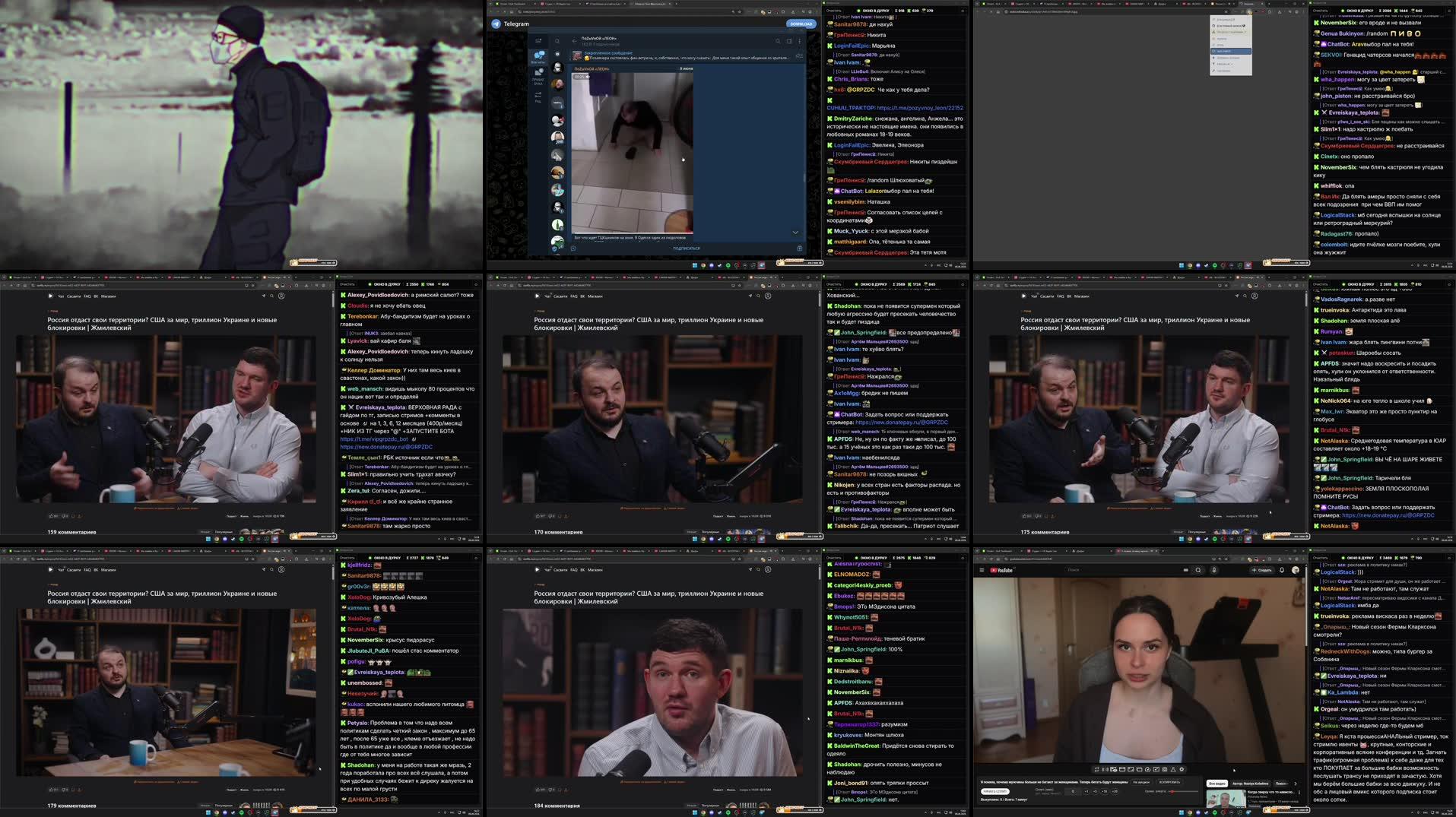This screenshot has width=1456, height=817.
Task: Open the three-dot menu in Telegram's chat header
Action: [x=799, y=41]
